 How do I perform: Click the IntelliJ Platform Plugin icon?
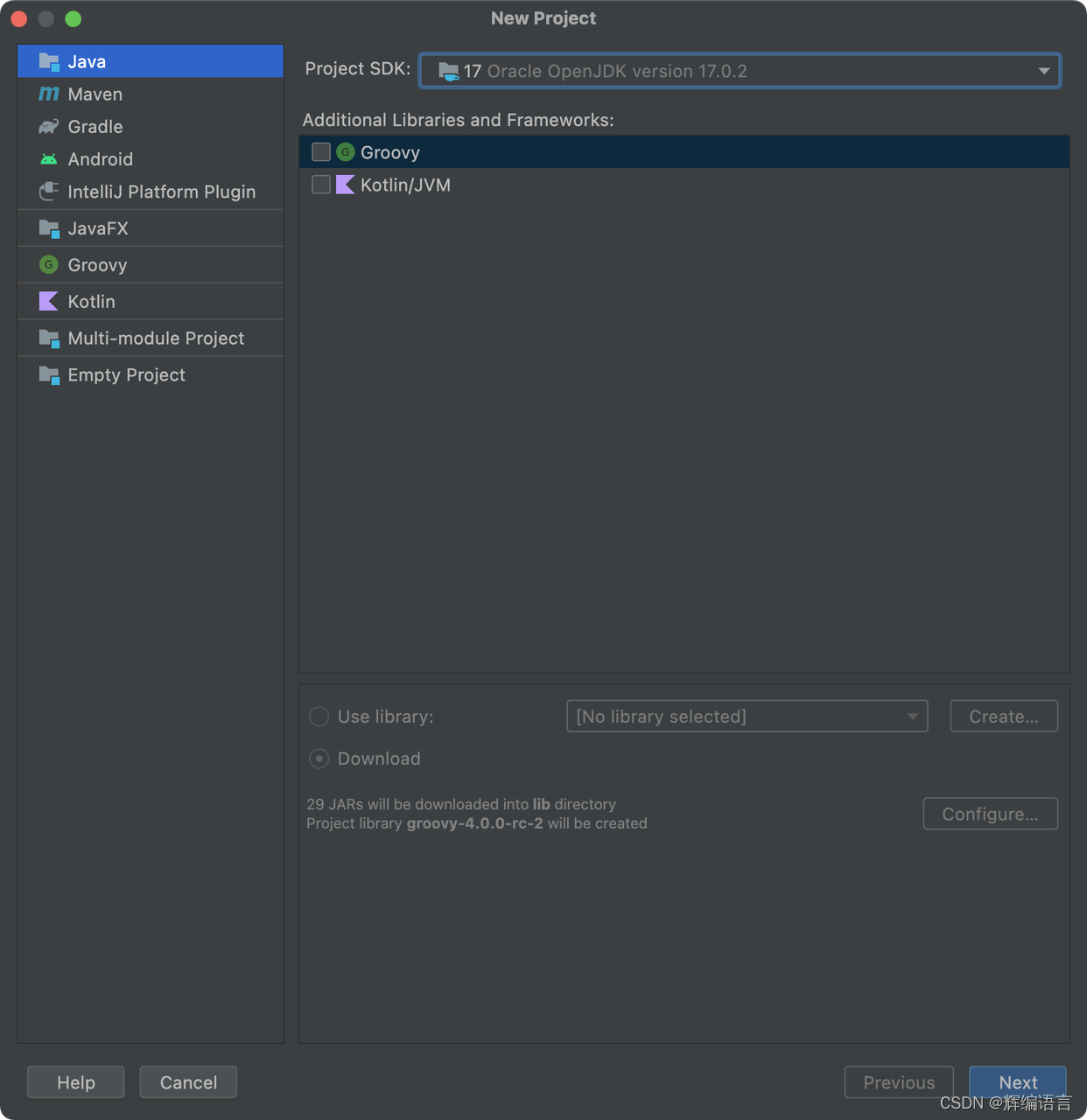(49, 192)
